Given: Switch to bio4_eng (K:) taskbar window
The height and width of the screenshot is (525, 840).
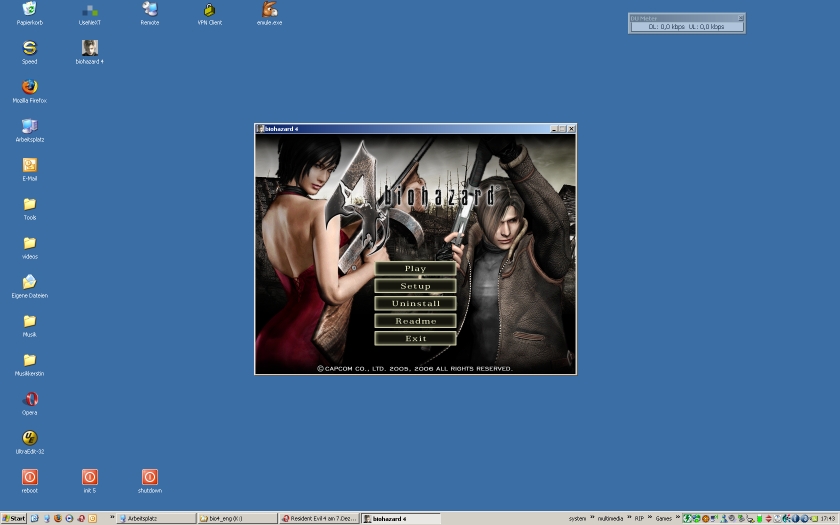Looking at the screenshot, I should pos(238,519).
